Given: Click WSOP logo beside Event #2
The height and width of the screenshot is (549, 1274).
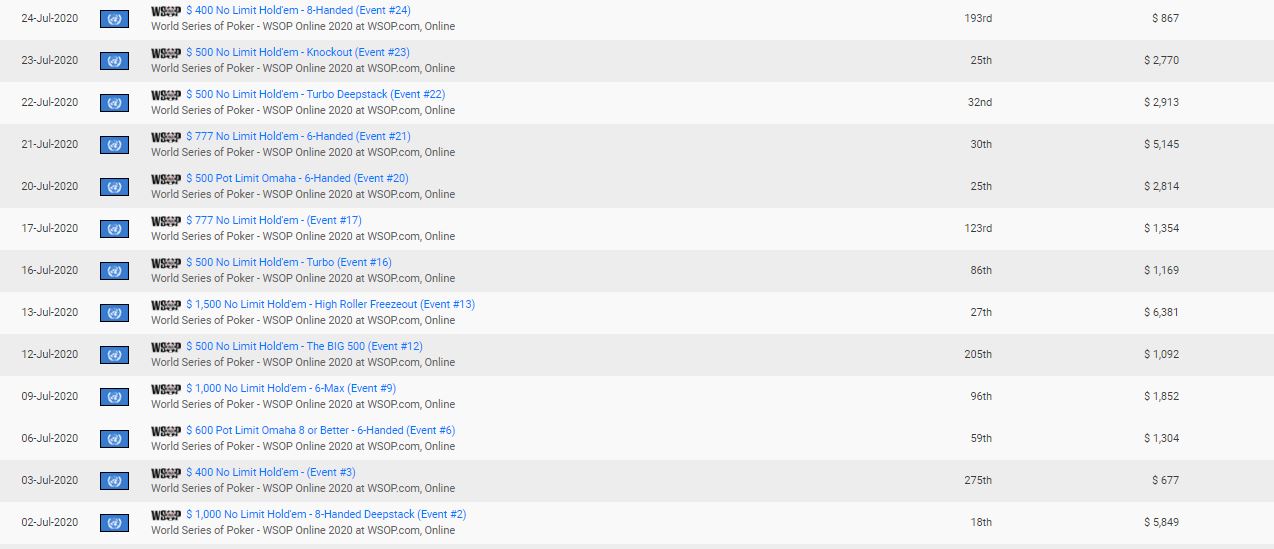Looking at the screenshot, I should (166, 514).
